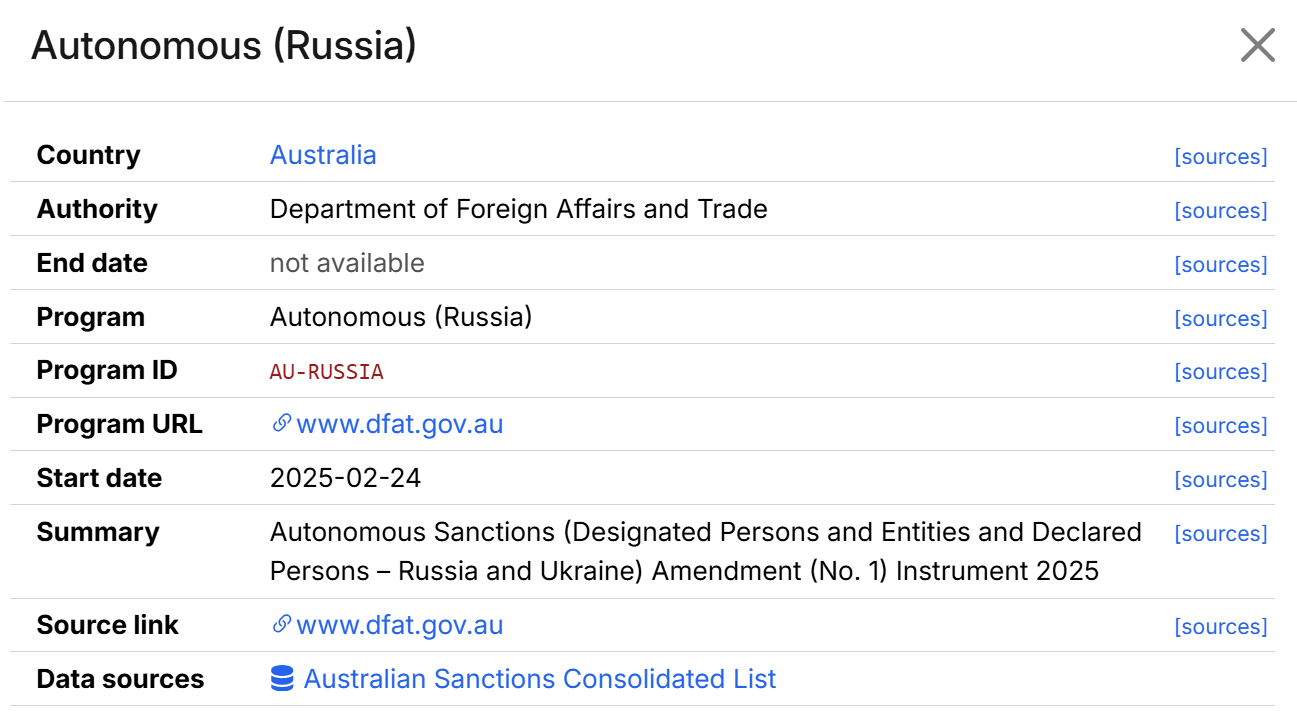The width and height of the screenshot is (1297, 728).
Task: Show sources for the Summary row
Action: point(1221,534)
